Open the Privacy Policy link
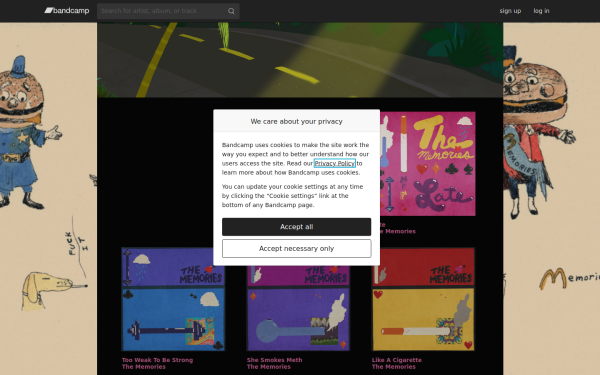This screenshot has width=600, height=375. (334, 163)
